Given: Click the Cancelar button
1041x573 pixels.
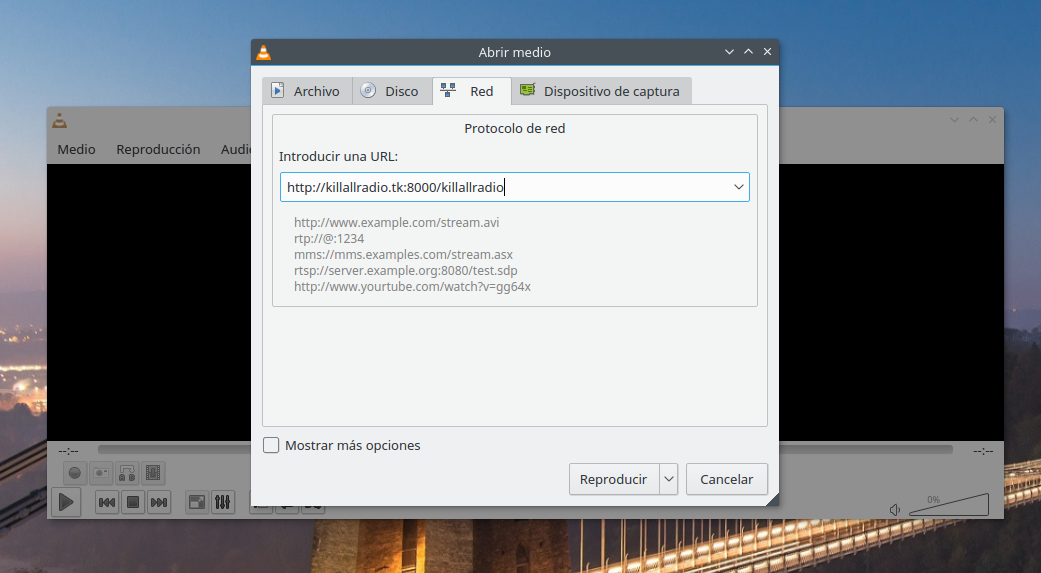Looking at the screenshot, I should coord(727,479).
